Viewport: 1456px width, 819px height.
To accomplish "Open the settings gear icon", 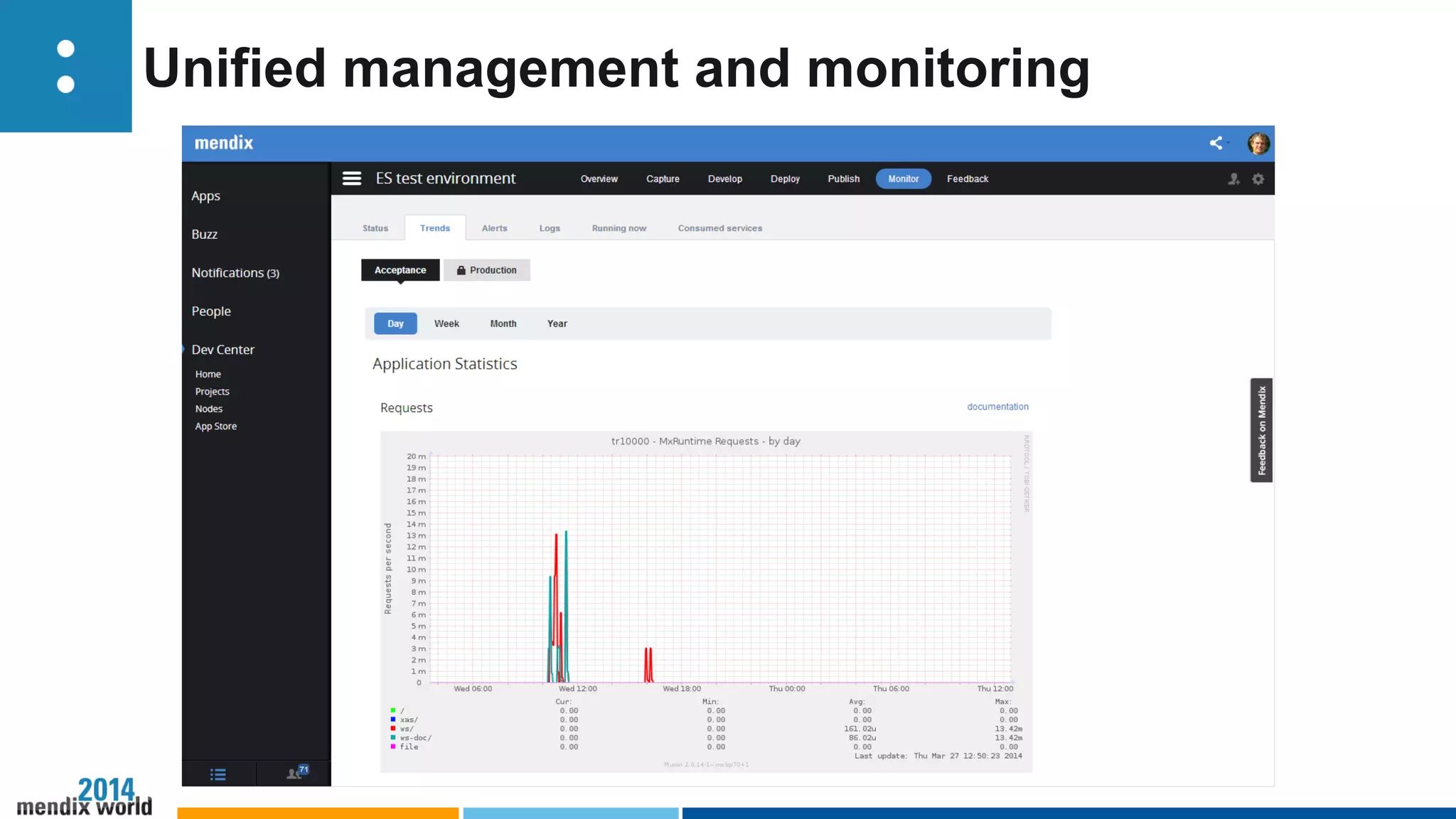I will coord(1258,179).
